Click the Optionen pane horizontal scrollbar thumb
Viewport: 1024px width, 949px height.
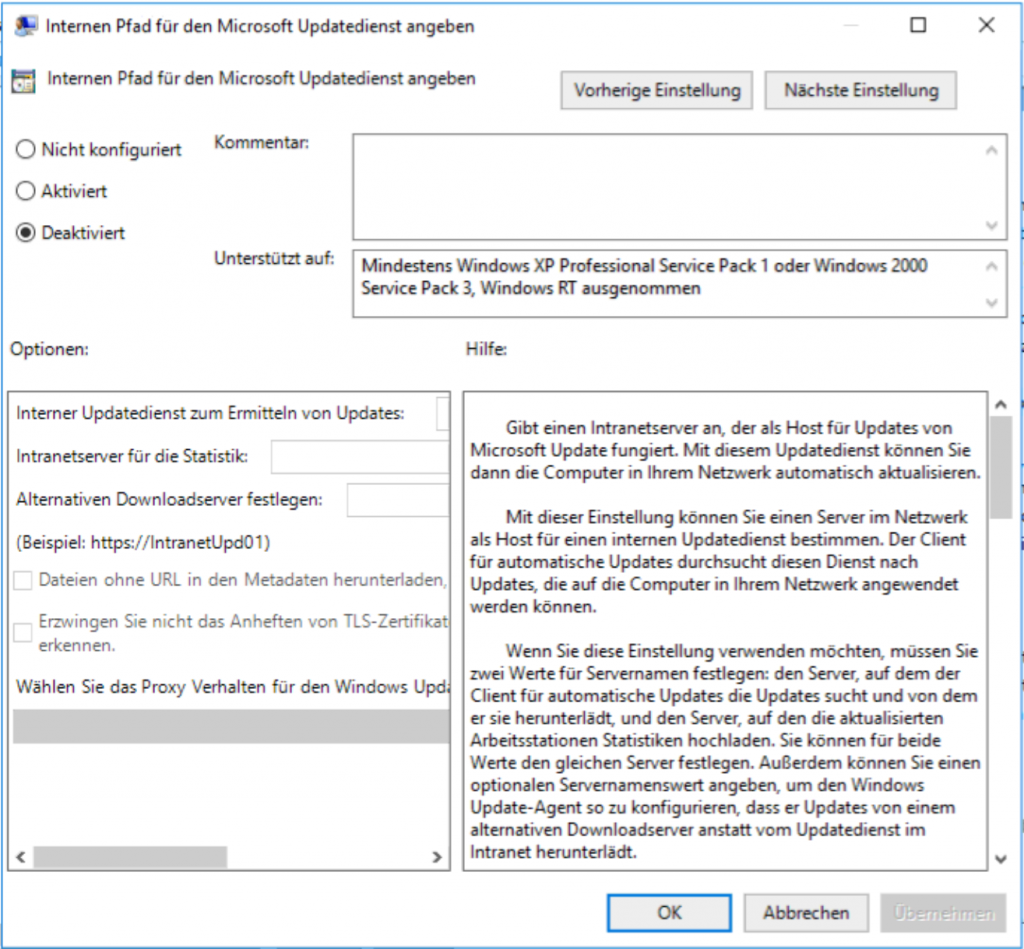130,857
